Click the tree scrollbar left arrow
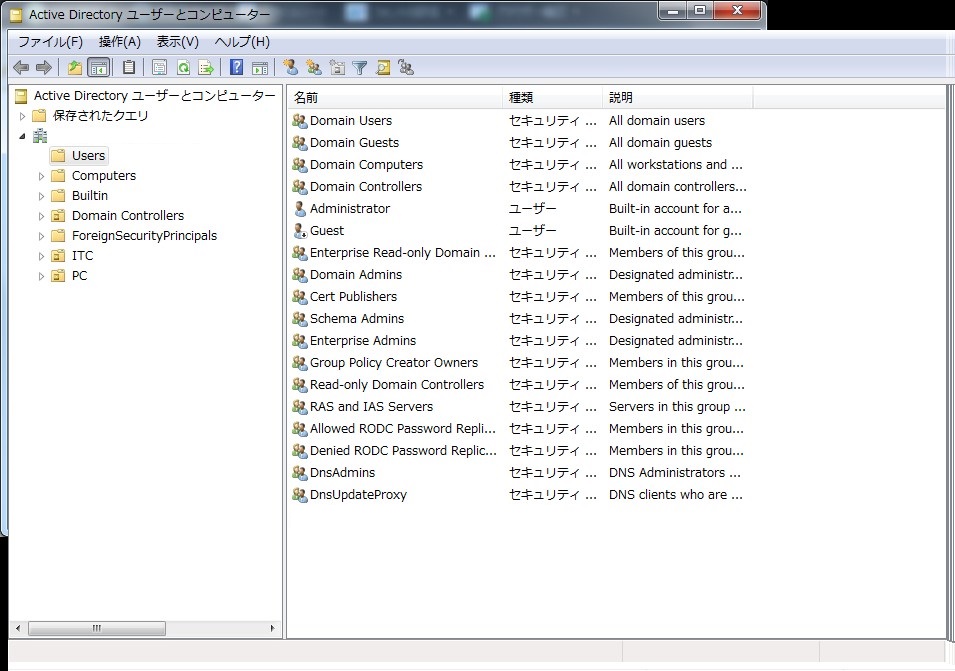The image size is (955, 671). tap(18, 628)
